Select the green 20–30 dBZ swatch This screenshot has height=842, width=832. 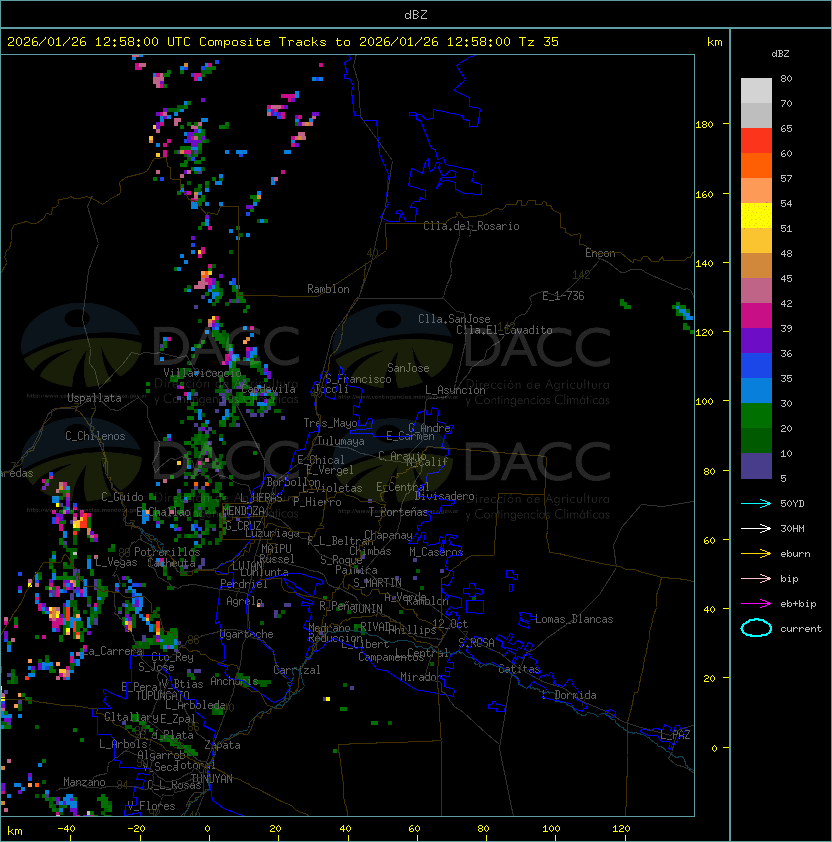click(x=756, y=415)
